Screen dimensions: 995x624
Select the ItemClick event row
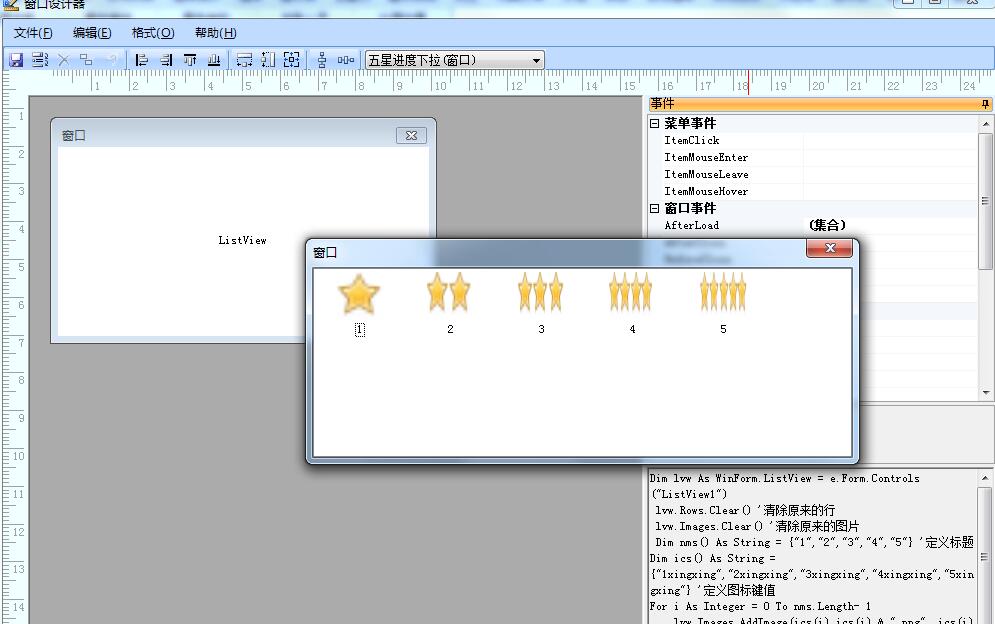pos(813,140)
